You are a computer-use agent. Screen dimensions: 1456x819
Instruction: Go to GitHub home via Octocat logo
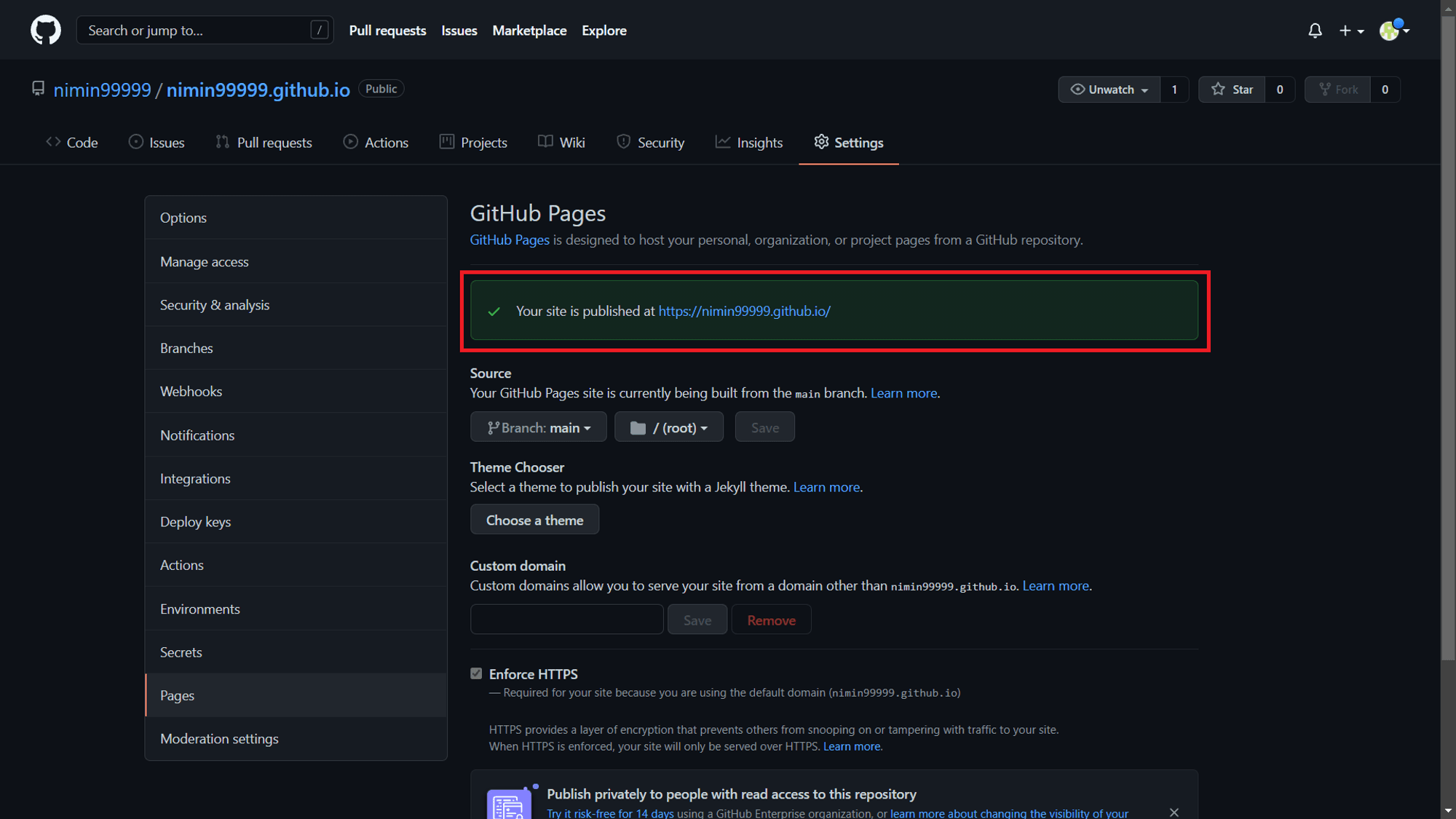click(x=45, y=31)
